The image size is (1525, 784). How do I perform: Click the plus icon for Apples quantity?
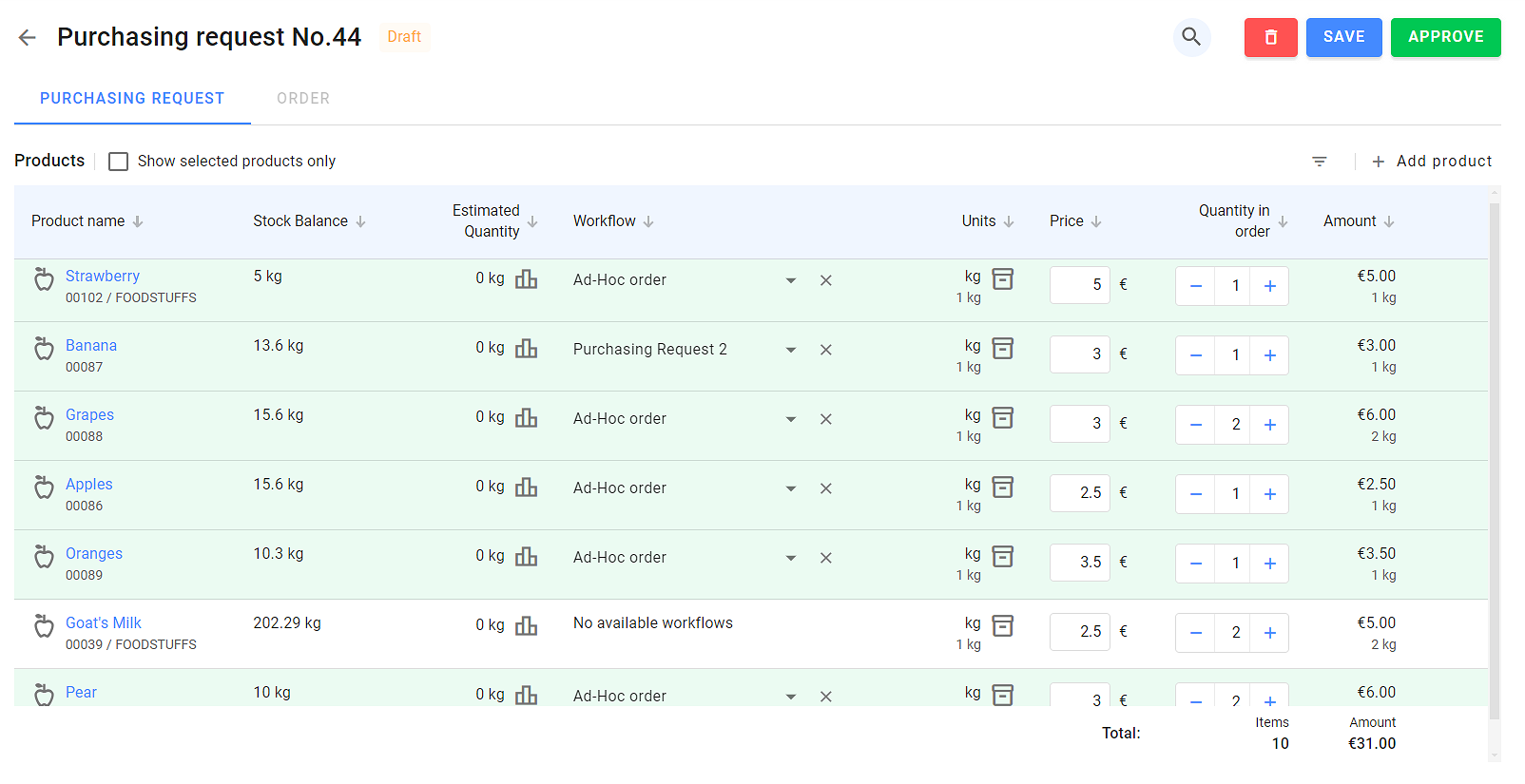pyautogui.click(x=1269, y=494)
